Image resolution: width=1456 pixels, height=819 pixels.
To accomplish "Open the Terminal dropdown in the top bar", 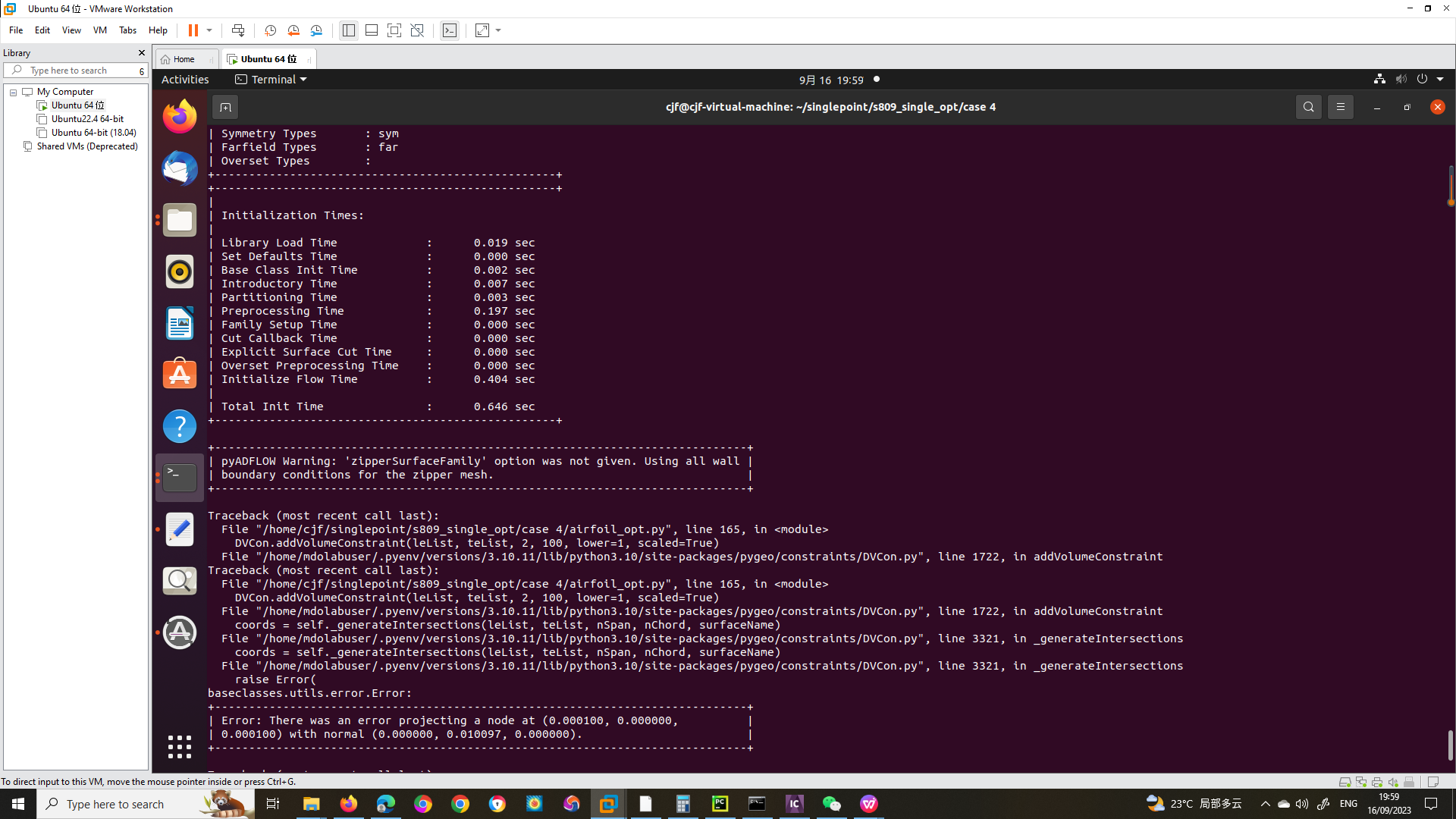I will point(271,79).
